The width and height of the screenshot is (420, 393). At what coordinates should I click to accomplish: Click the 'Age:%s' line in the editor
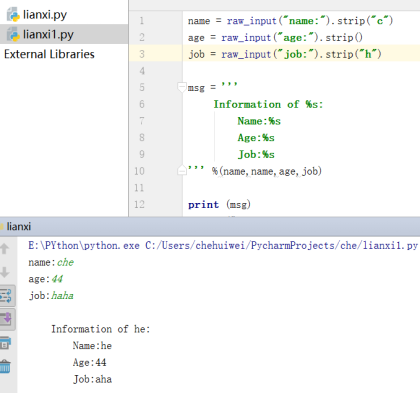(256, 138)
